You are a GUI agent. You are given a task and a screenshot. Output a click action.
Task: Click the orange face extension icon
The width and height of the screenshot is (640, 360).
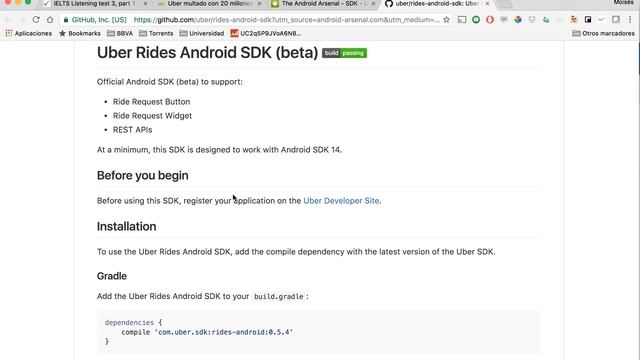(574, 20)
